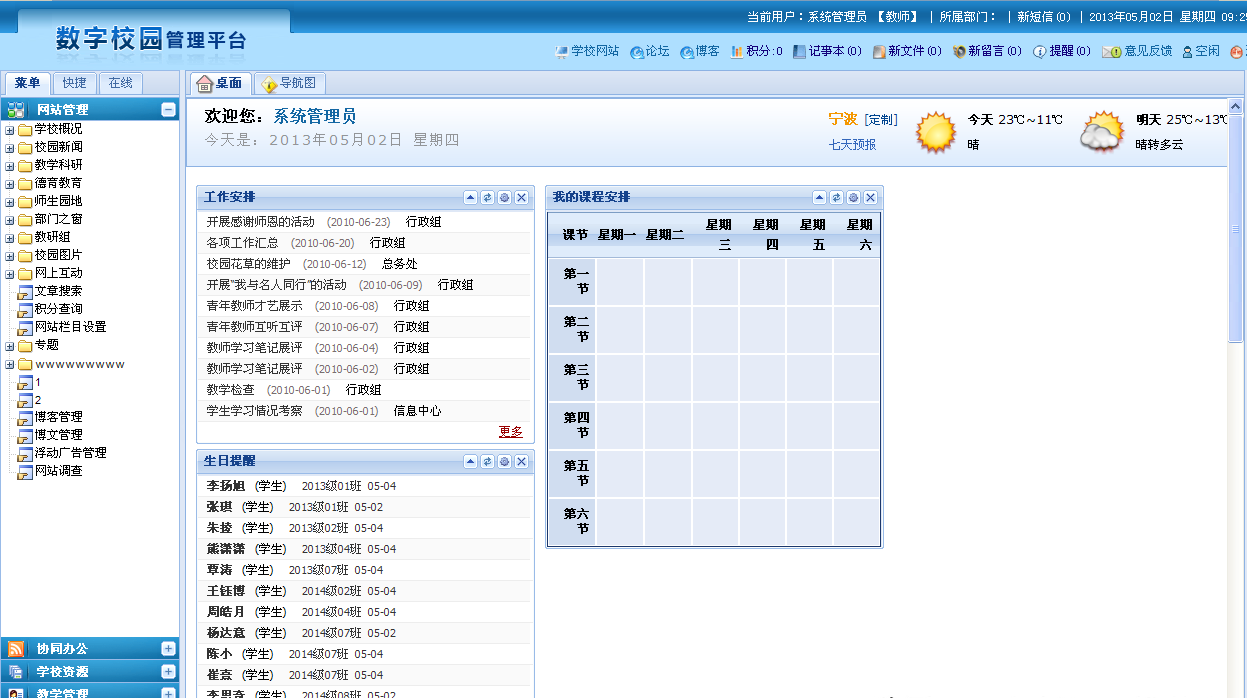
Task: Refresh the 工作安排 panel
Action: click(x=487, y=198)
